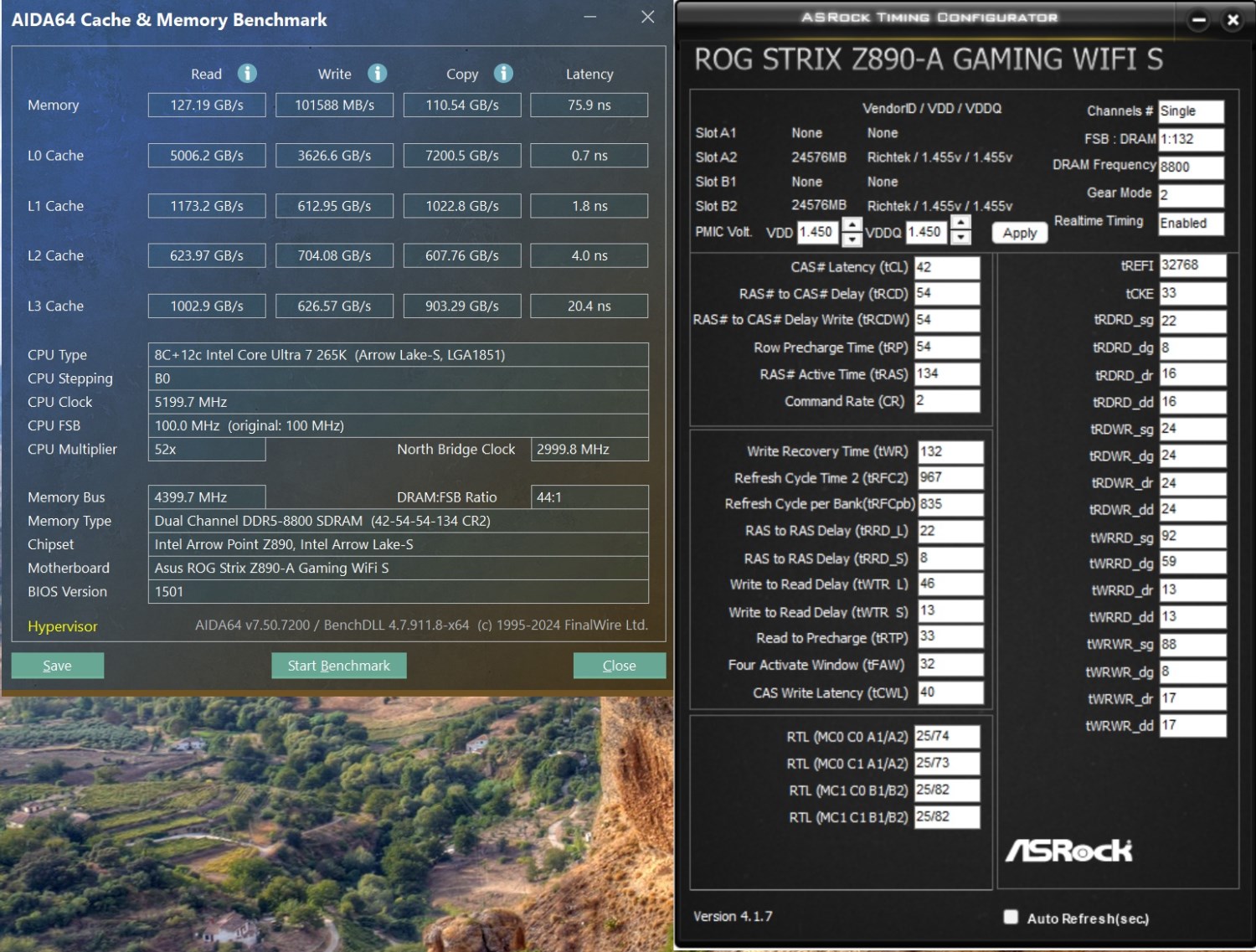Screen dimensions: 1256x952
Task: Click the Slot B2 24576MB entry
Action: pos(819,205)
